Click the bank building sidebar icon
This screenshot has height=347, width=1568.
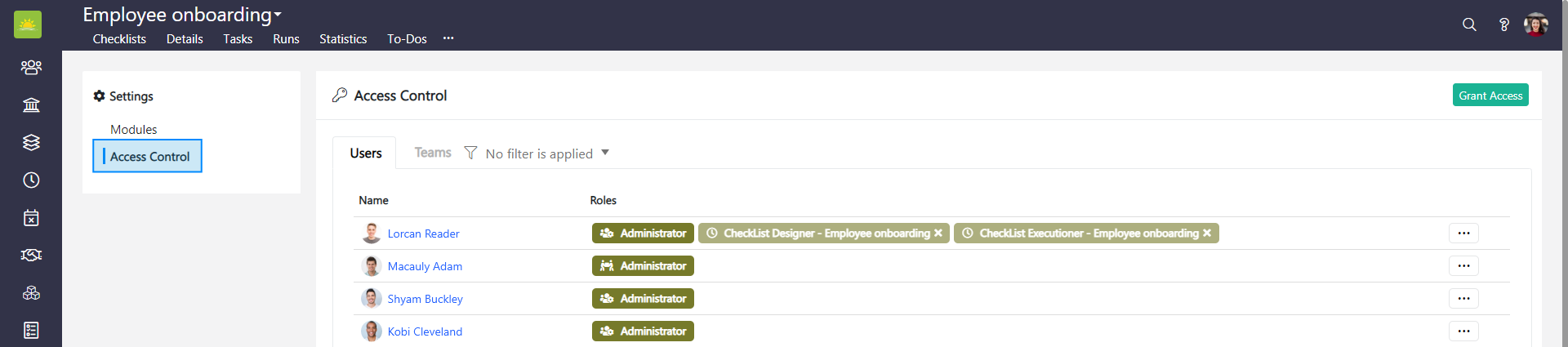tap(31, 105)
